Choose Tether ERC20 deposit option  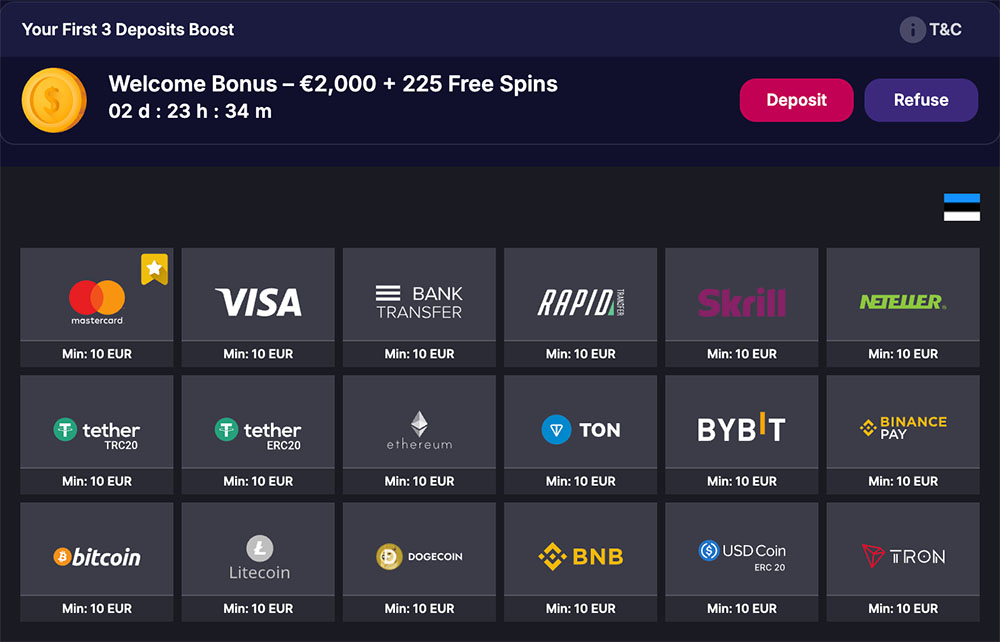(258, 430)
